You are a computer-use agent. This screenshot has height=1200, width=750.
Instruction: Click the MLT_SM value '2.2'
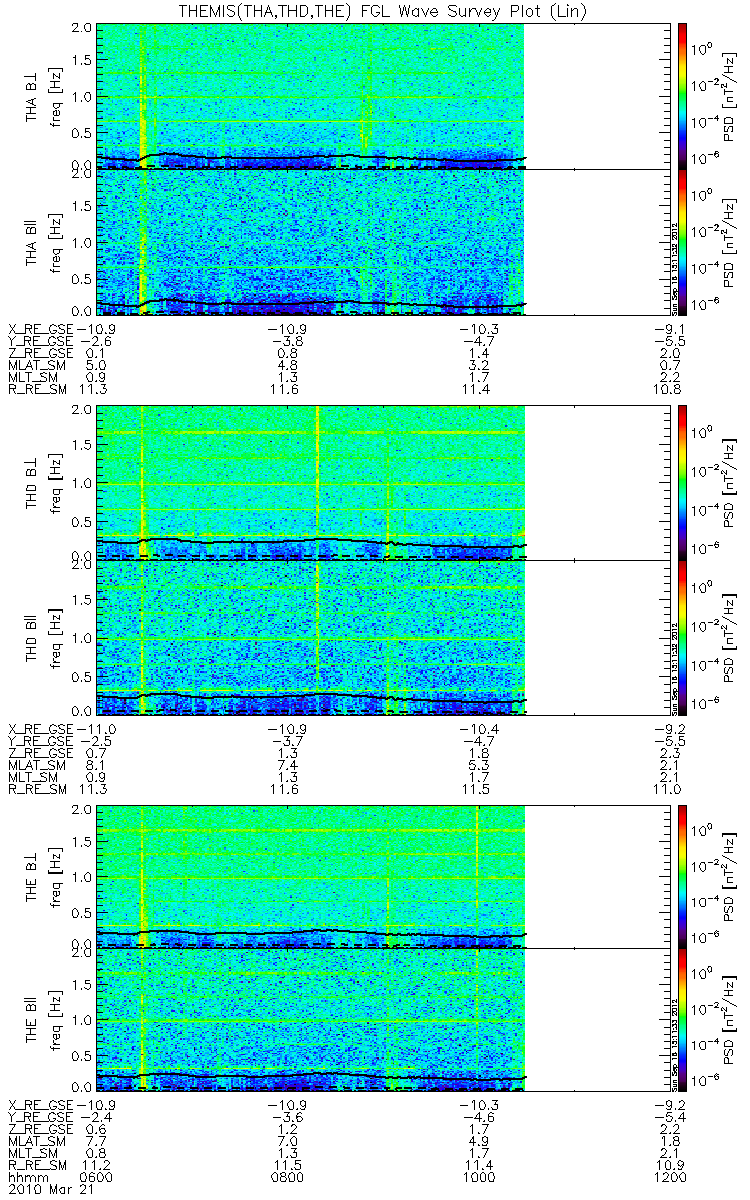[672, 377]
